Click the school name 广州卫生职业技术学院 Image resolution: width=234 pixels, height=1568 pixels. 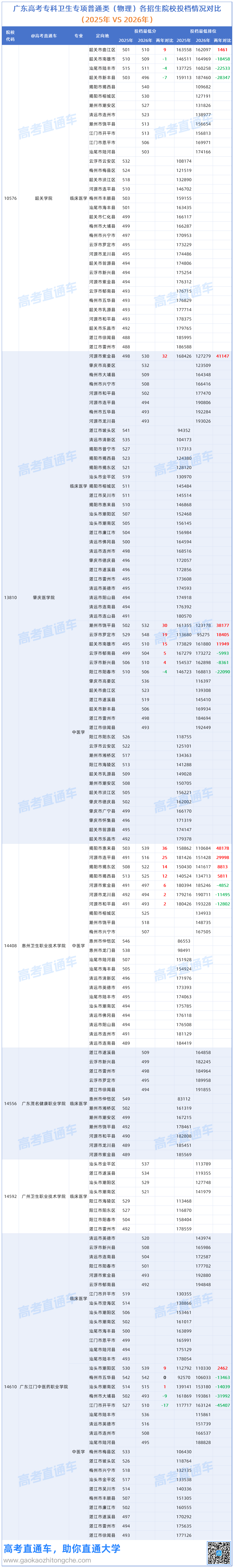(44, 1196)
